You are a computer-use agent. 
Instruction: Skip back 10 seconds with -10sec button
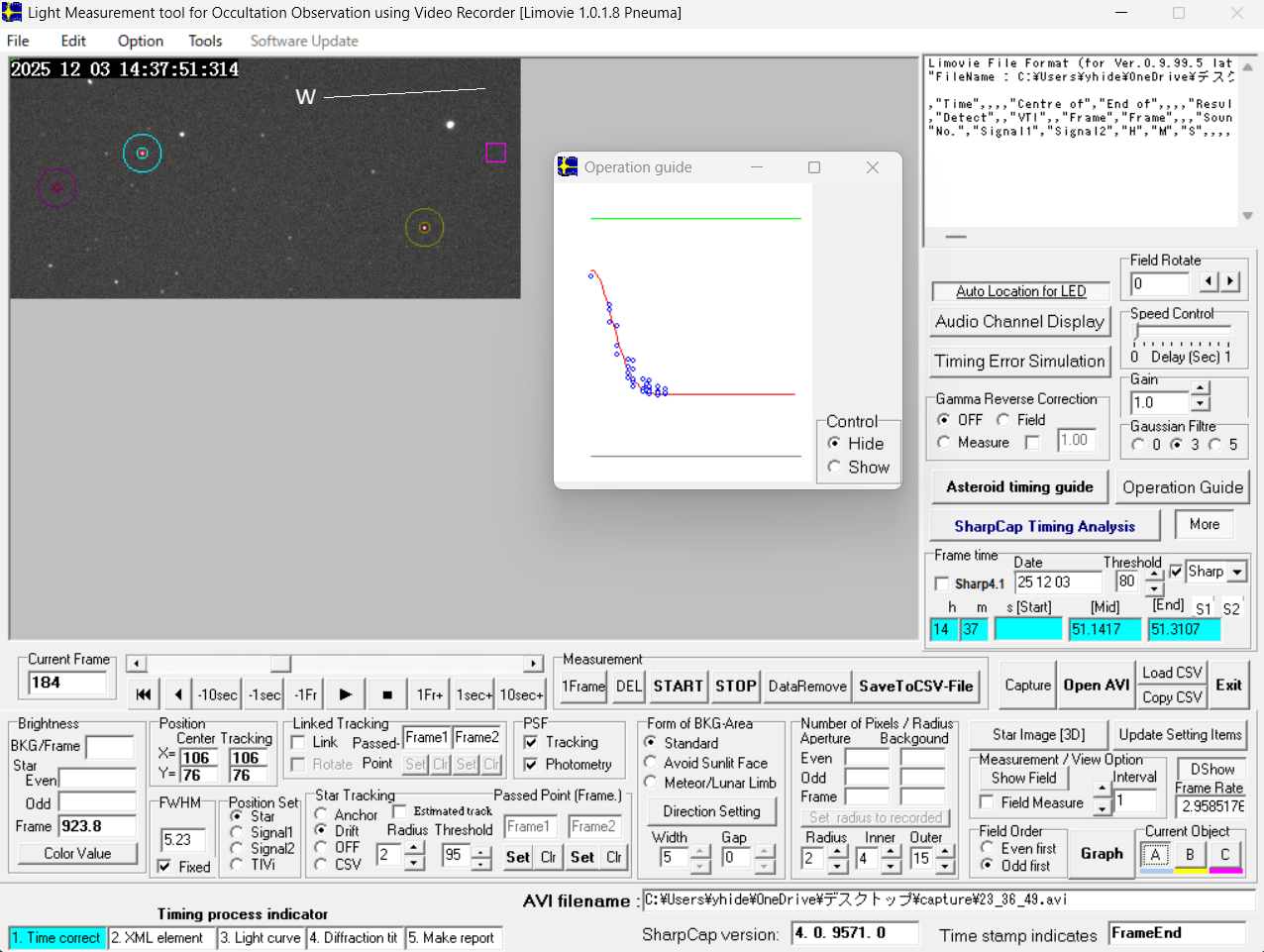(x=217, y=694)
